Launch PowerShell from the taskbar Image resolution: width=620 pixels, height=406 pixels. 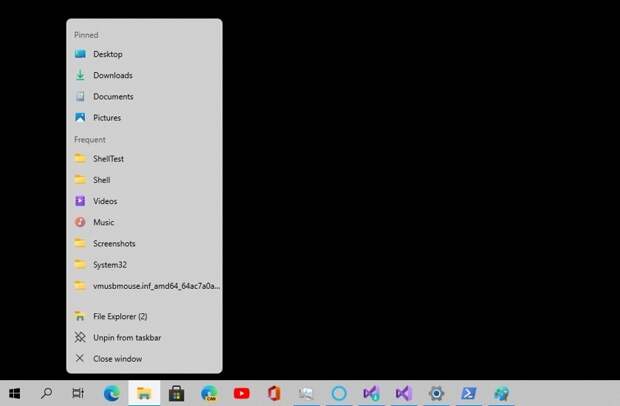coord(469,393)
